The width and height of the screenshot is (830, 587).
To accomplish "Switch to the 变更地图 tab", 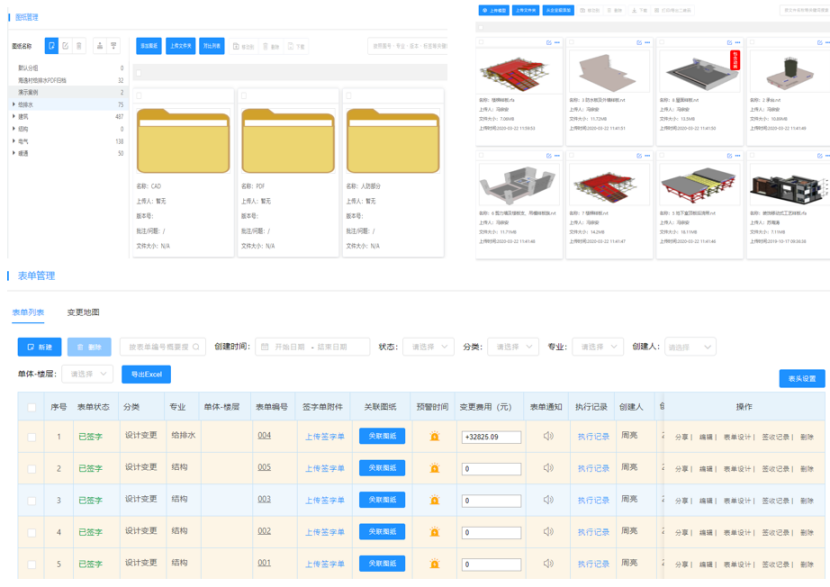I will [x=83, y=312].
